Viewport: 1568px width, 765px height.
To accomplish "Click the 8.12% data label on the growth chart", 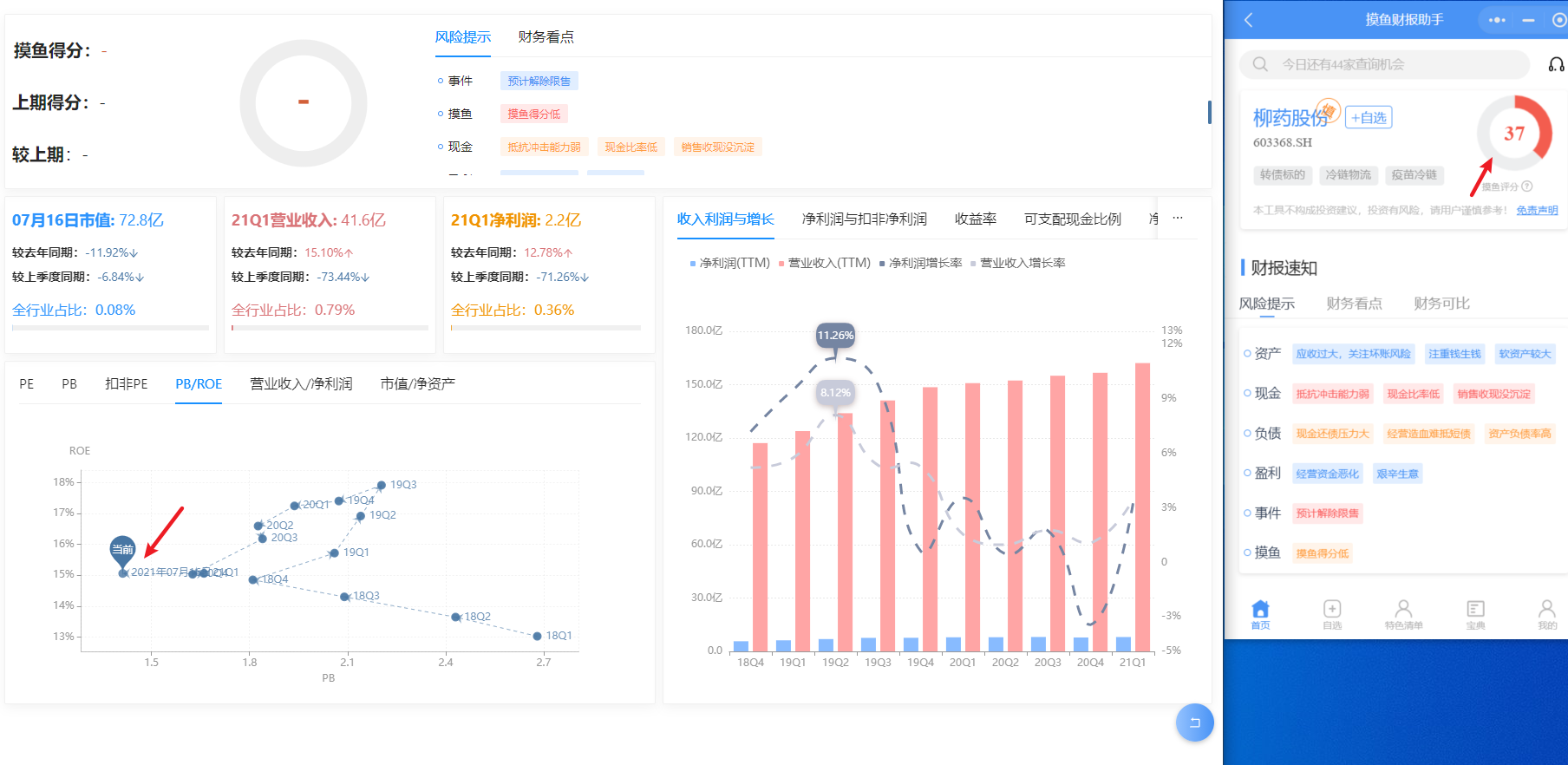I will click(x=835, y=393).
